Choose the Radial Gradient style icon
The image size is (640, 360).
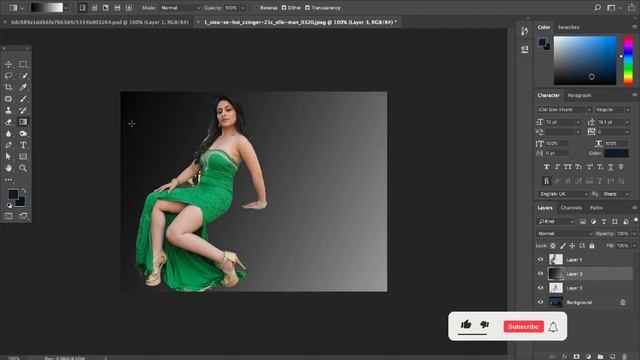pyautogui.click(x=94, y=8)
